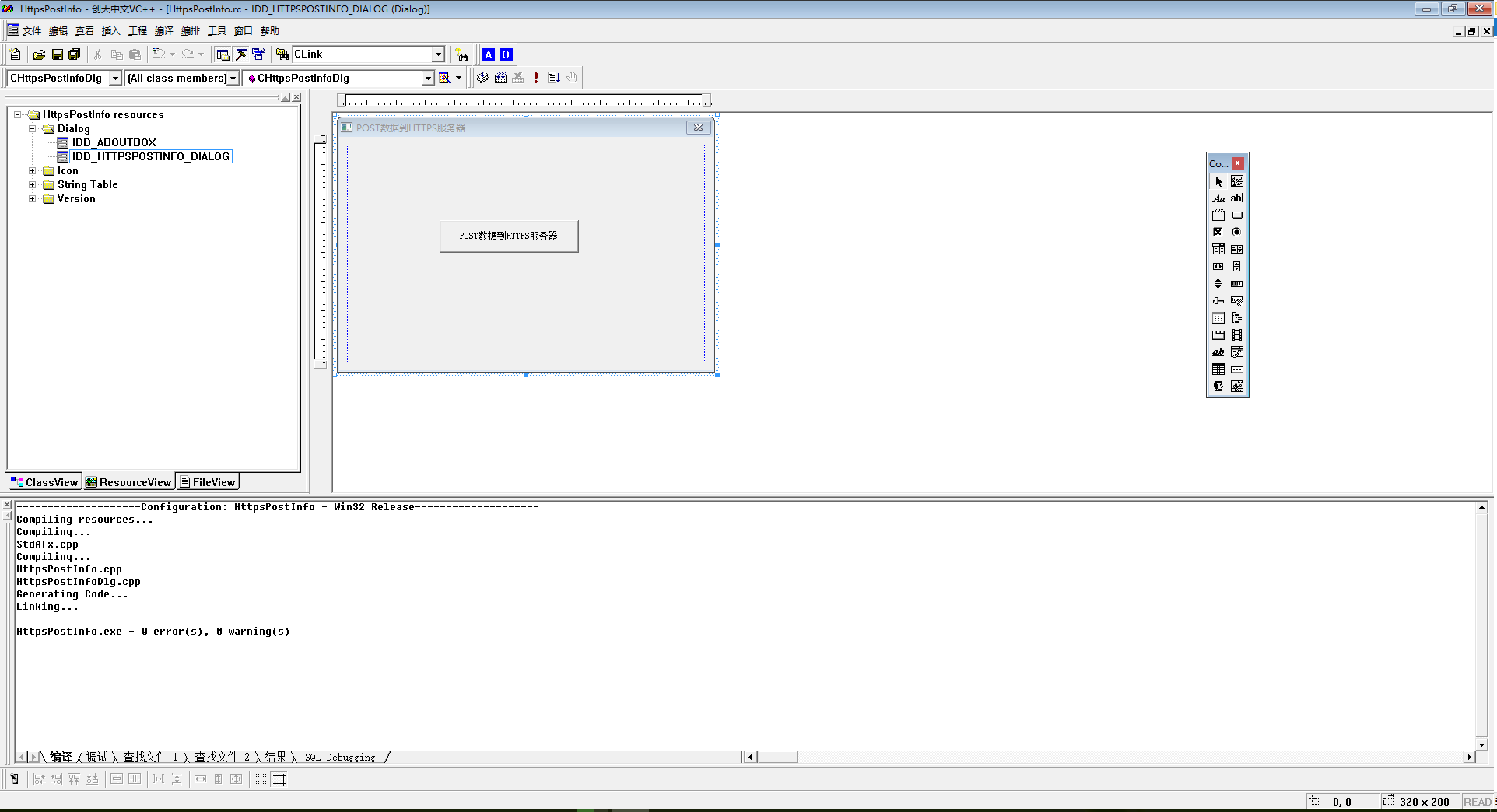Select the Check Box control in Controls palette

point(1218,233)
